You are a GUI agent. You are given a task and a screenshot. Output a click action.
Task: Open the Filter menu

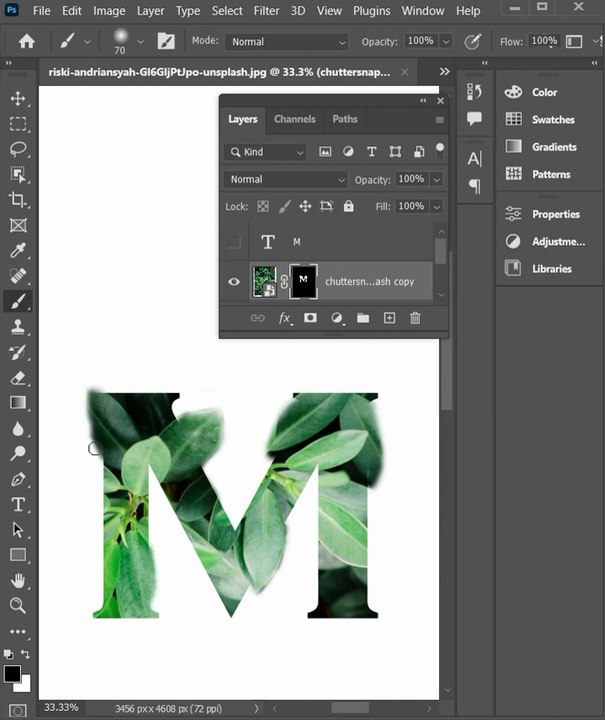(266, 11)
